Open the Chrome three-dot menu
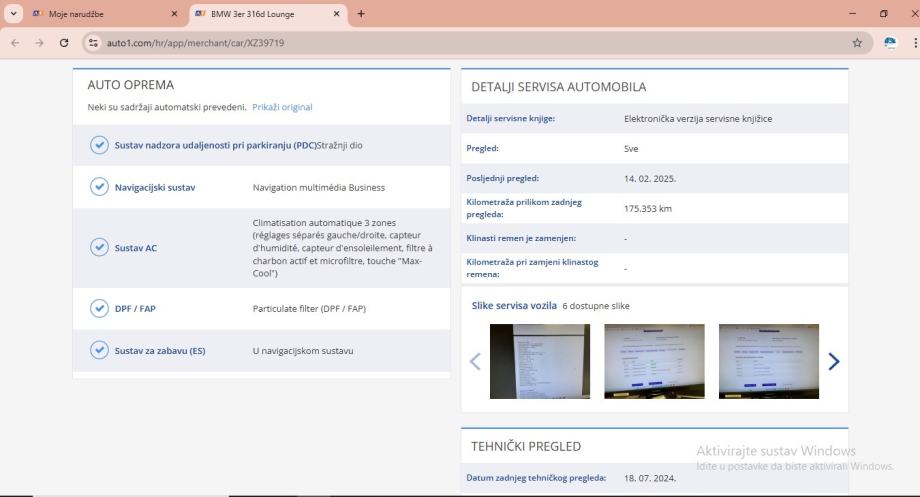The height and width of the screenshot is (497, 920). tap(915, 43)
